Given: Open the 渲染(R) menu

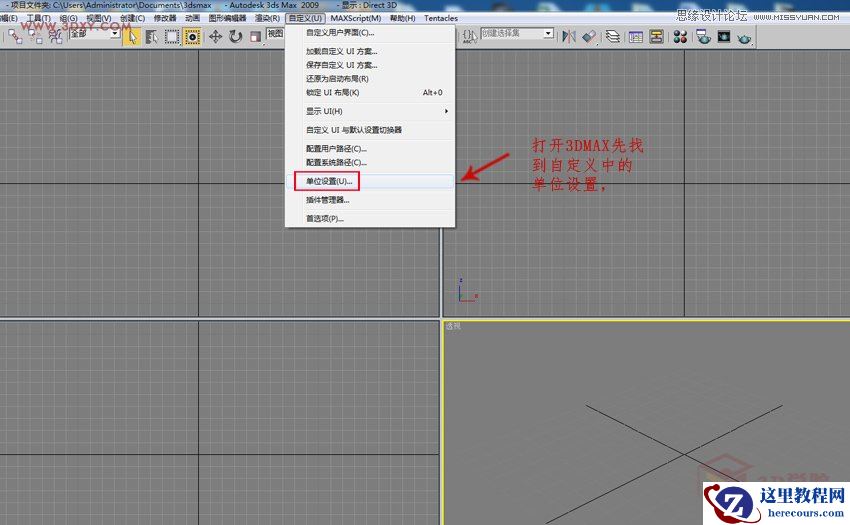Looking at the screenshot, I should [267, 18].
